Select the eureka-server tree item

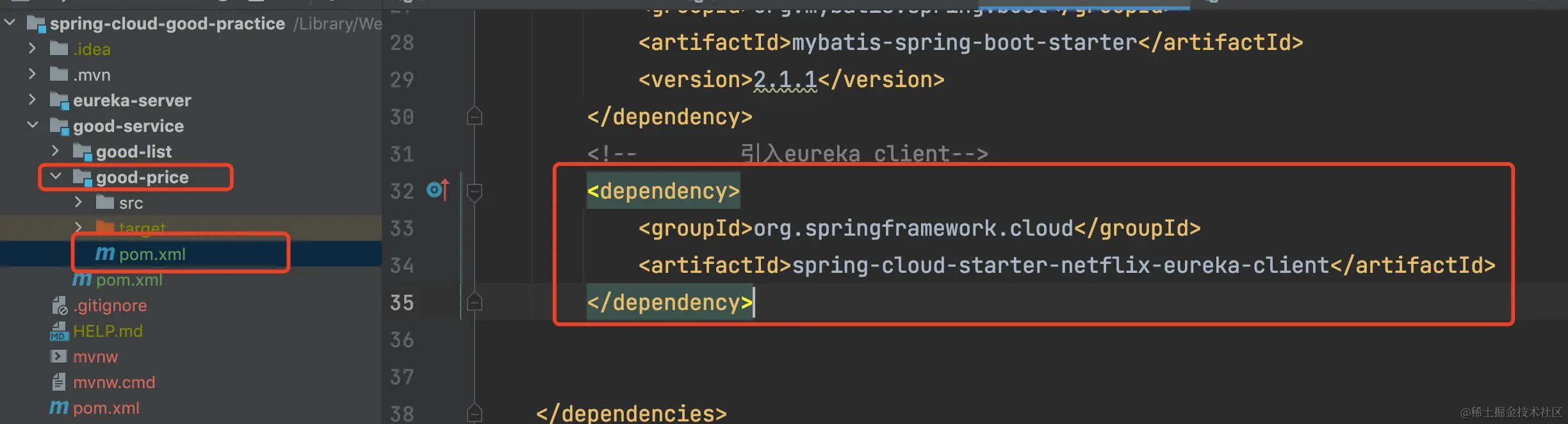(x=132, y=101)
